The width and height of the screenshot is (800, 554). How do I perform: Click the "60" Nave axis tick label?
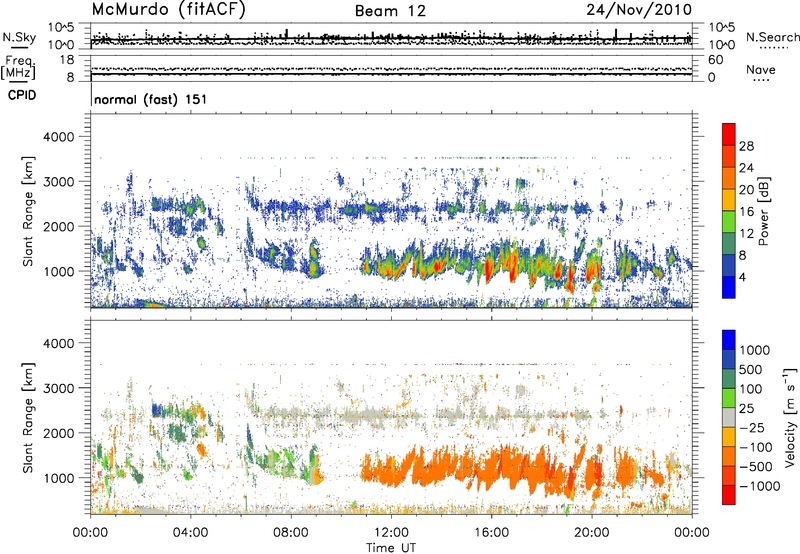point(715,60)
